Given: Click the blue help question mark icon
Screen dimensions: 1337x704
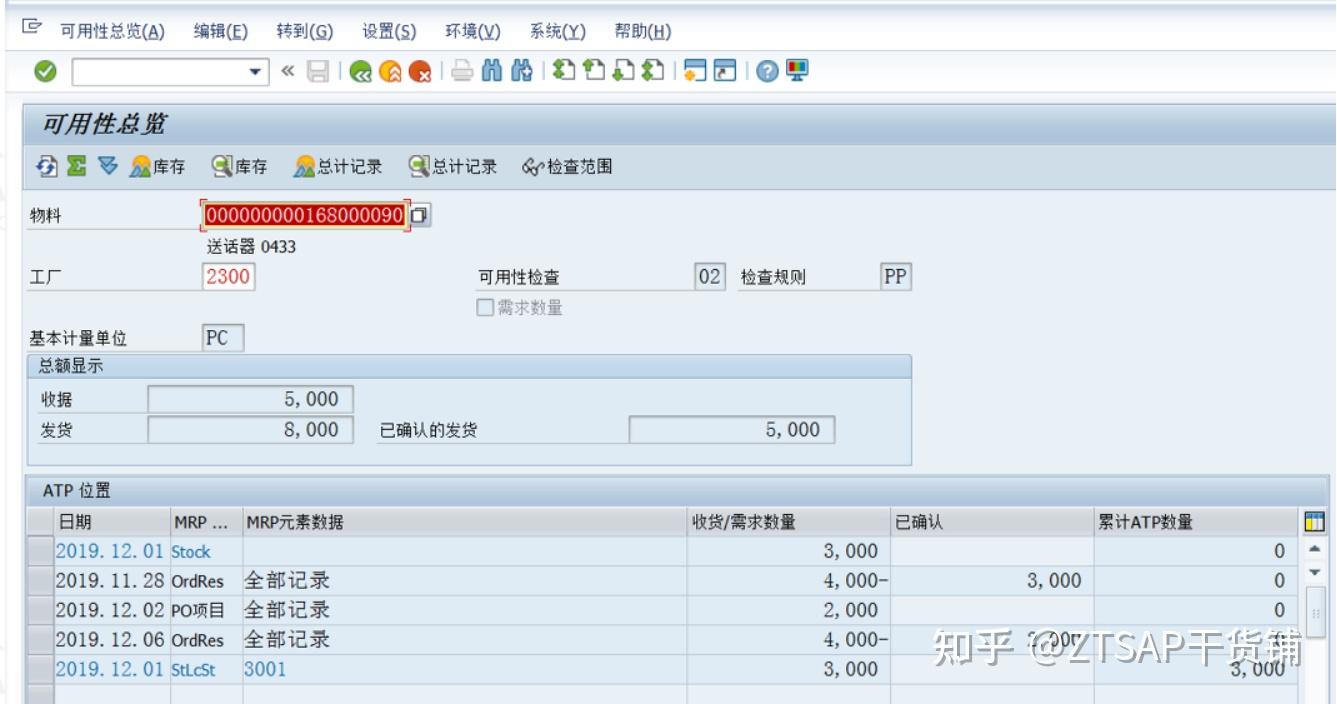Looking at the screenshot, I should (x=768, y=69).
